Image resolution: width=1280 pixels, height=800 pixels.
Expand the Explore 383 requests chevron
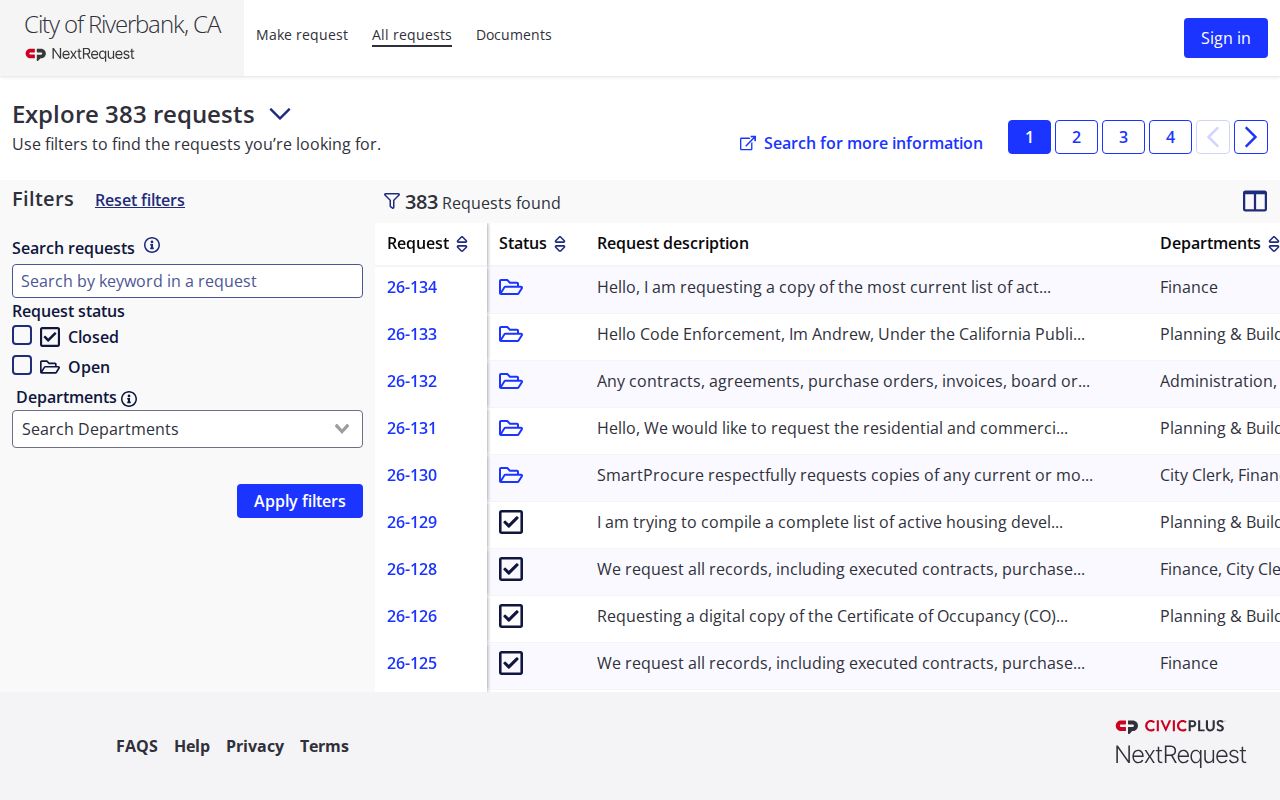pos(279,115)
